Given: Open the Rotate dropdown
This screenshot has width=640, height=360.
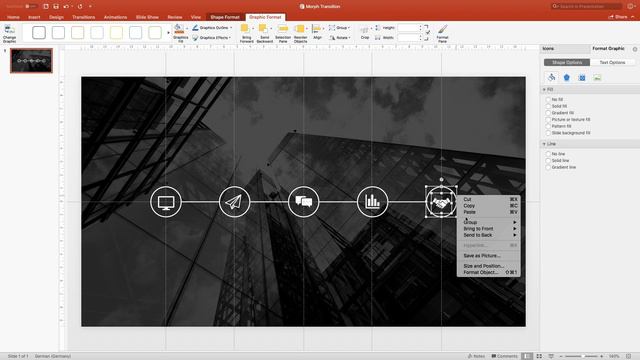Looking at the screenshot, I should (x=340, y=38).
